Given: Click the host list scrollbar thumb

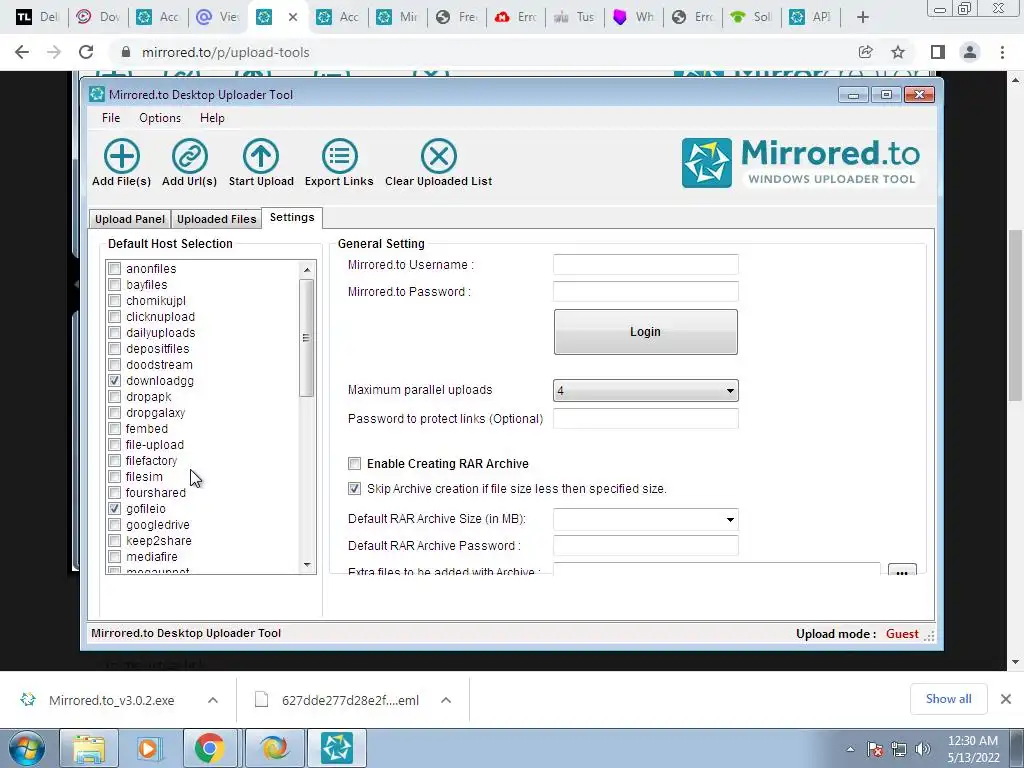Looking at the screenshot, I should (307, 338).
